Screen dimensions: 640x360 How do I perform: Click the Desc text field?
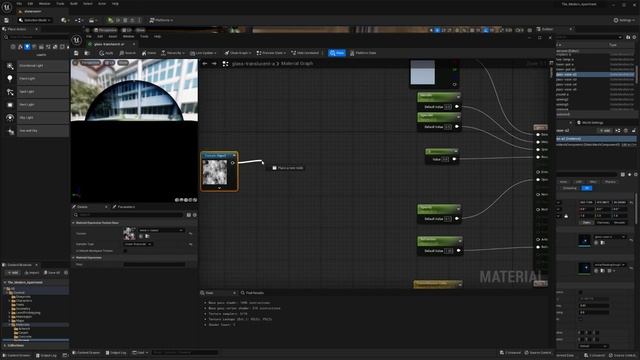tap(154, 264)
